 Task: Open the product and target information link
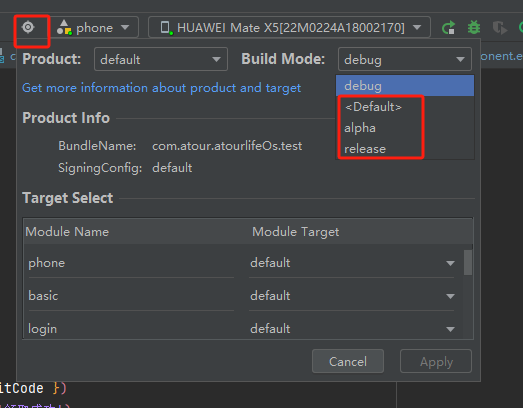(x=161, y=88)
